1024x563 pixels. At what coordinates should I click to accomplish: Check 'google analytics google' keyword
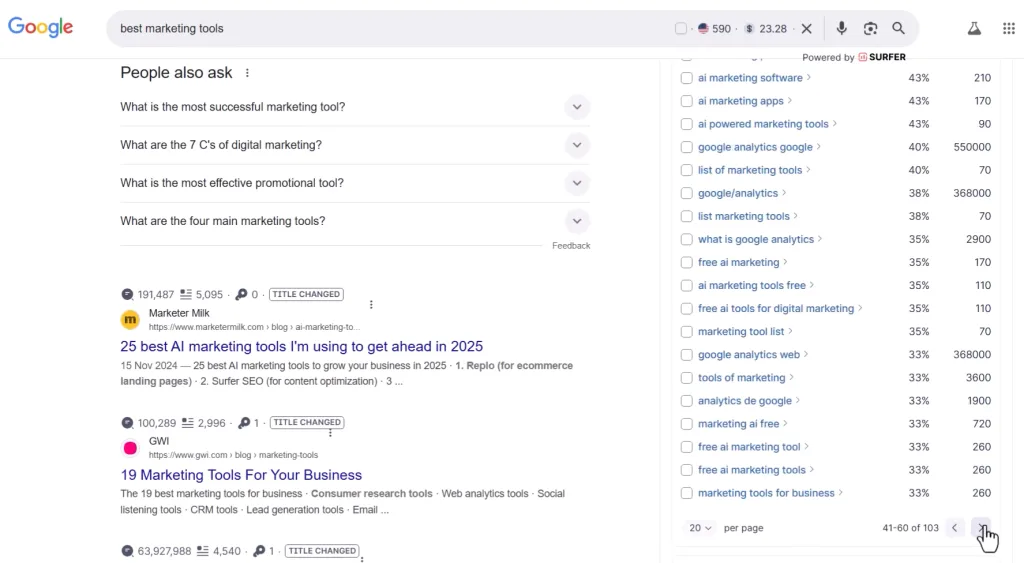(x=686, y=147)
